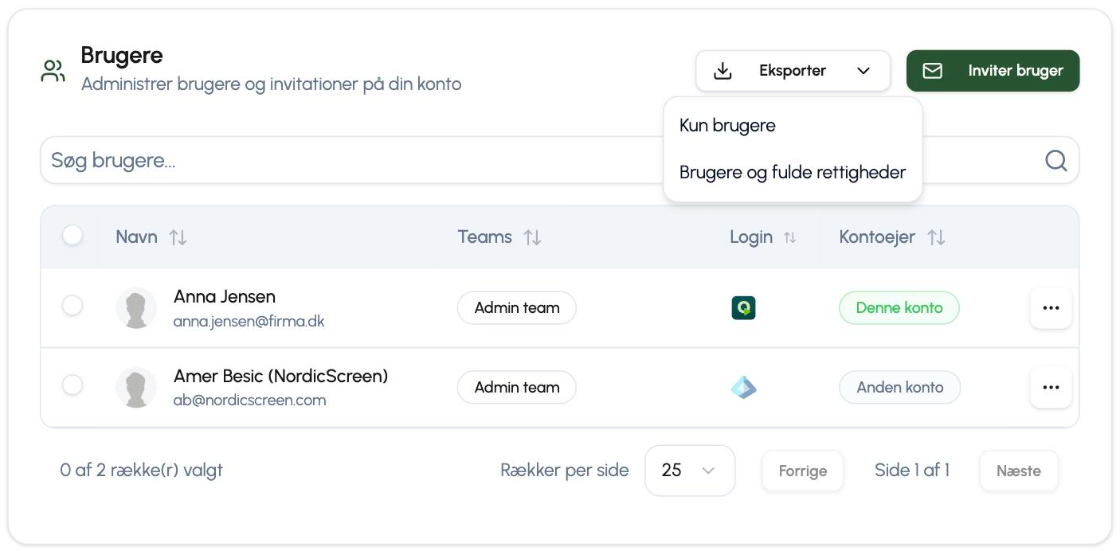The width and height of the screenshot is (1120, 551).
Task: Click Anna Jensen's avatar image
Action: pyautogui.click(x=136, y=308)
